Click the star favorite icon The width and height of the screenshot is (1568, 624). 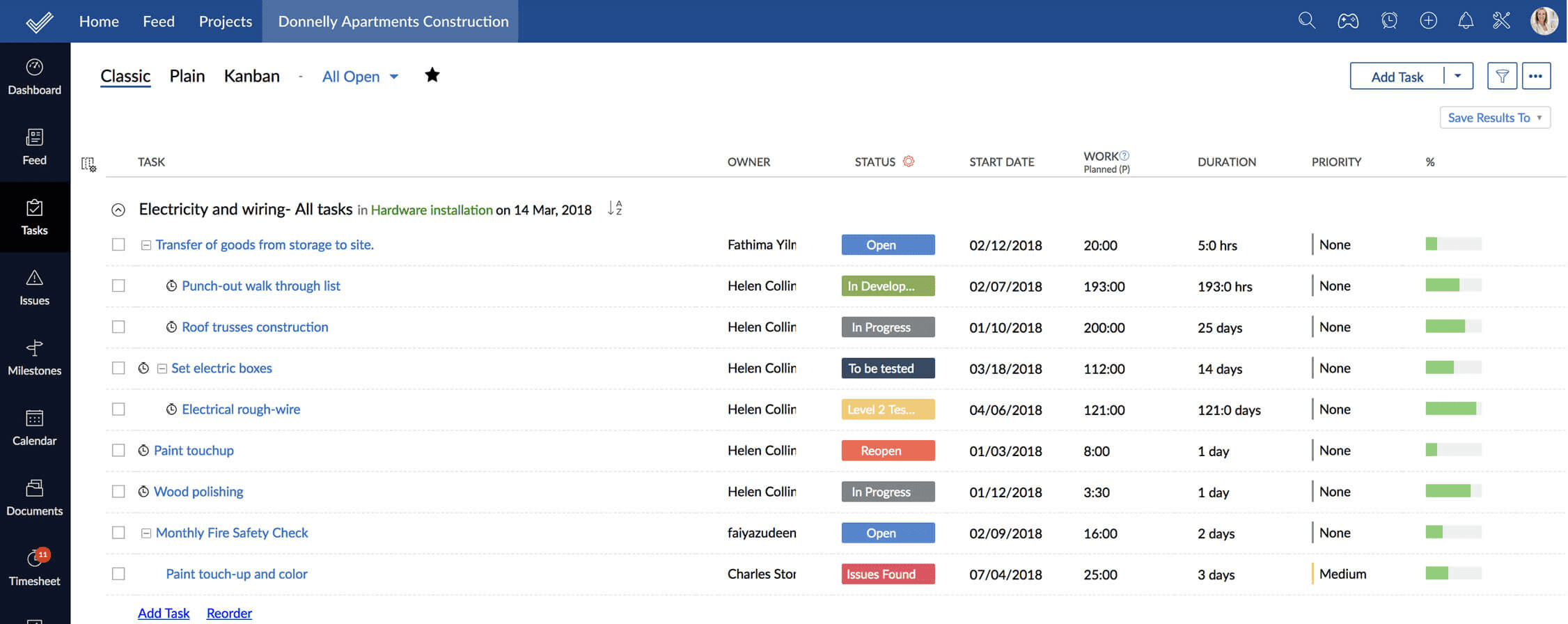click(x=432, y=75)
